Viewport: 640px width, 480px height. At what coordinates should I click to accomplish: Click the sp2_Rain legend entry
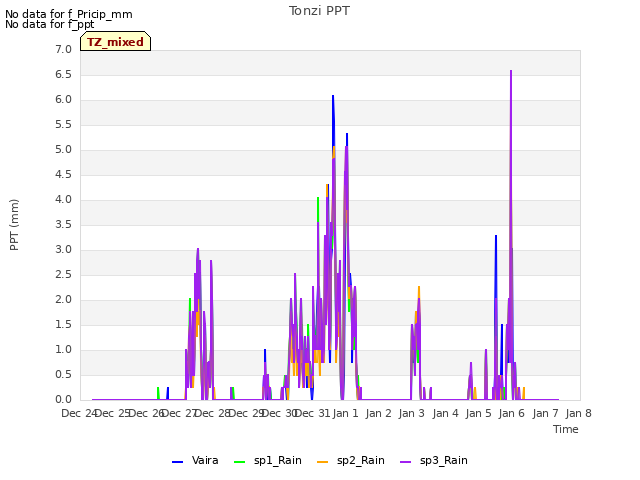[x=351, y=461]
